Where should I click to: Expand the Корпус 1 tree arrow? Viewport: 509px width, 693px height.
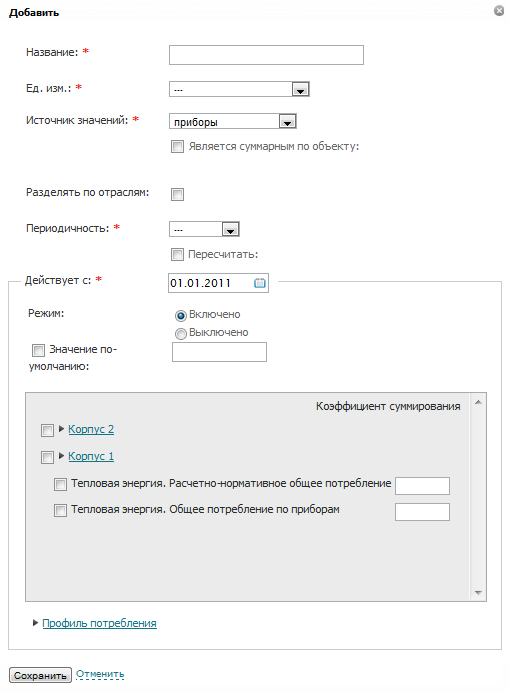[61, 456]
